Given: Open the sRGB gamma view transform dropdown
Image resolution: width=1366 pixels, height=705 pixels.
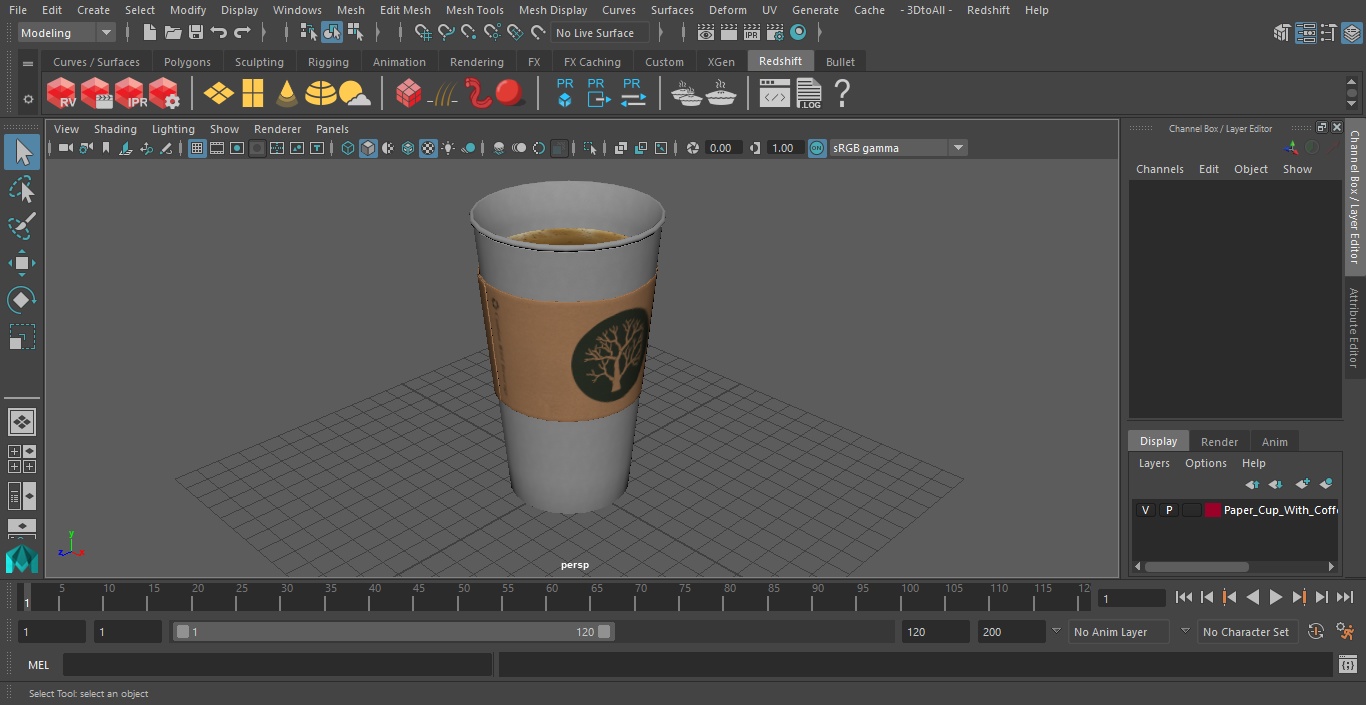Looking at the screenshot, I should [898, 148].
